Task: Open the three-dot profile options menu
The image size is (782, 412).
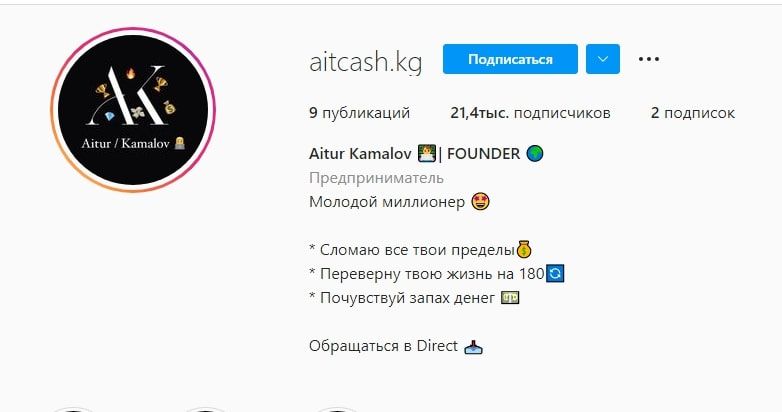Action: point(648,59)
